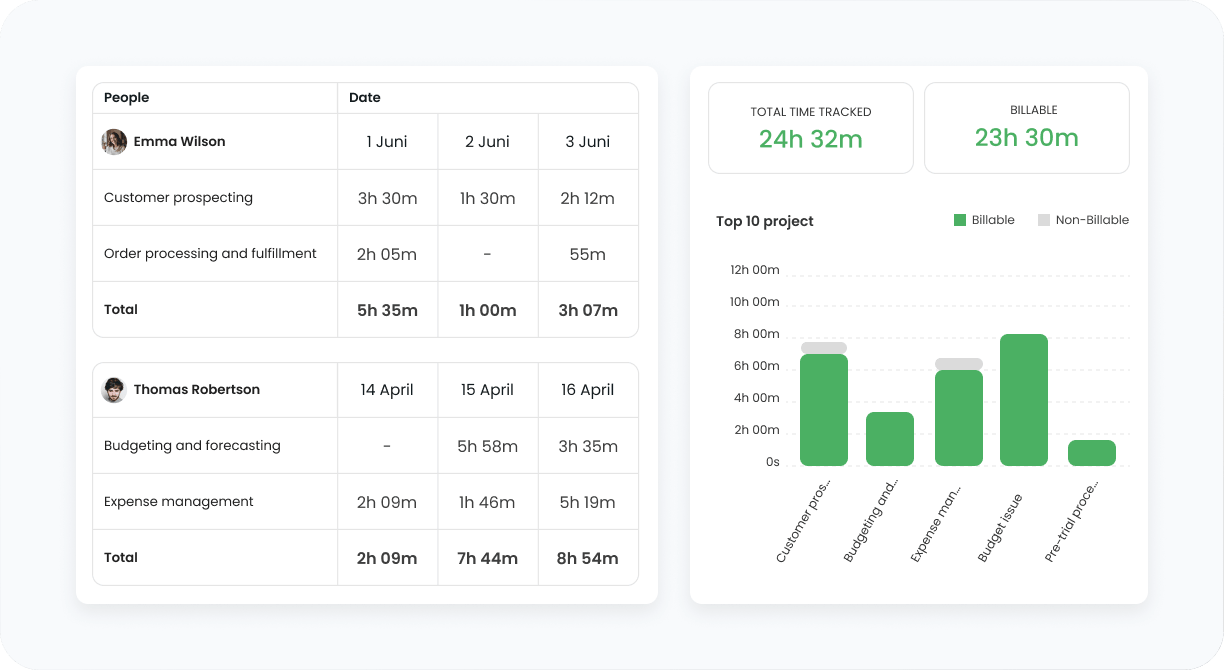This screenshot has width=1224, height=671.
Task: Select the Pre-trial chart bar
Action: pyautogui.click(x=1092, y=453)
